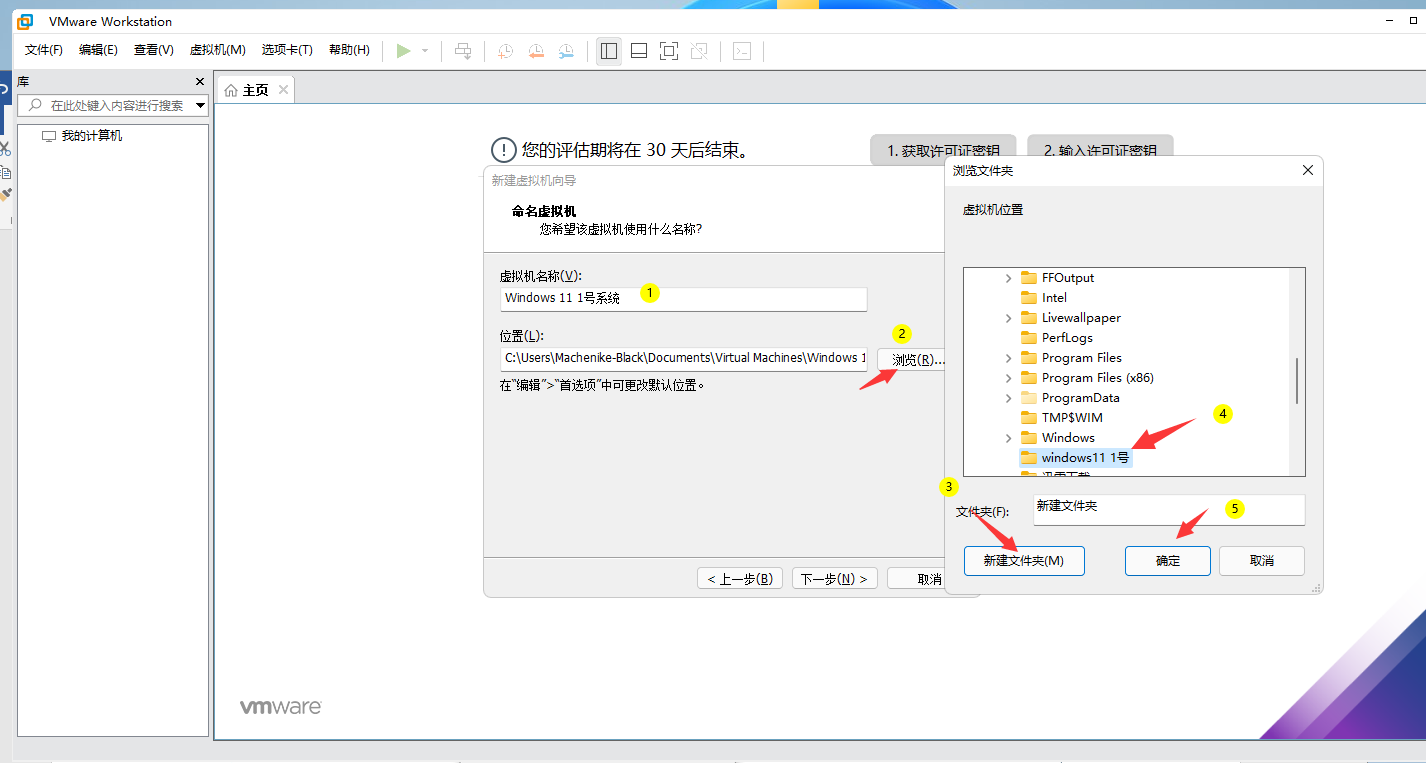Click Send Ctrl+Alt+Del toolbar icon

[463, 51]
